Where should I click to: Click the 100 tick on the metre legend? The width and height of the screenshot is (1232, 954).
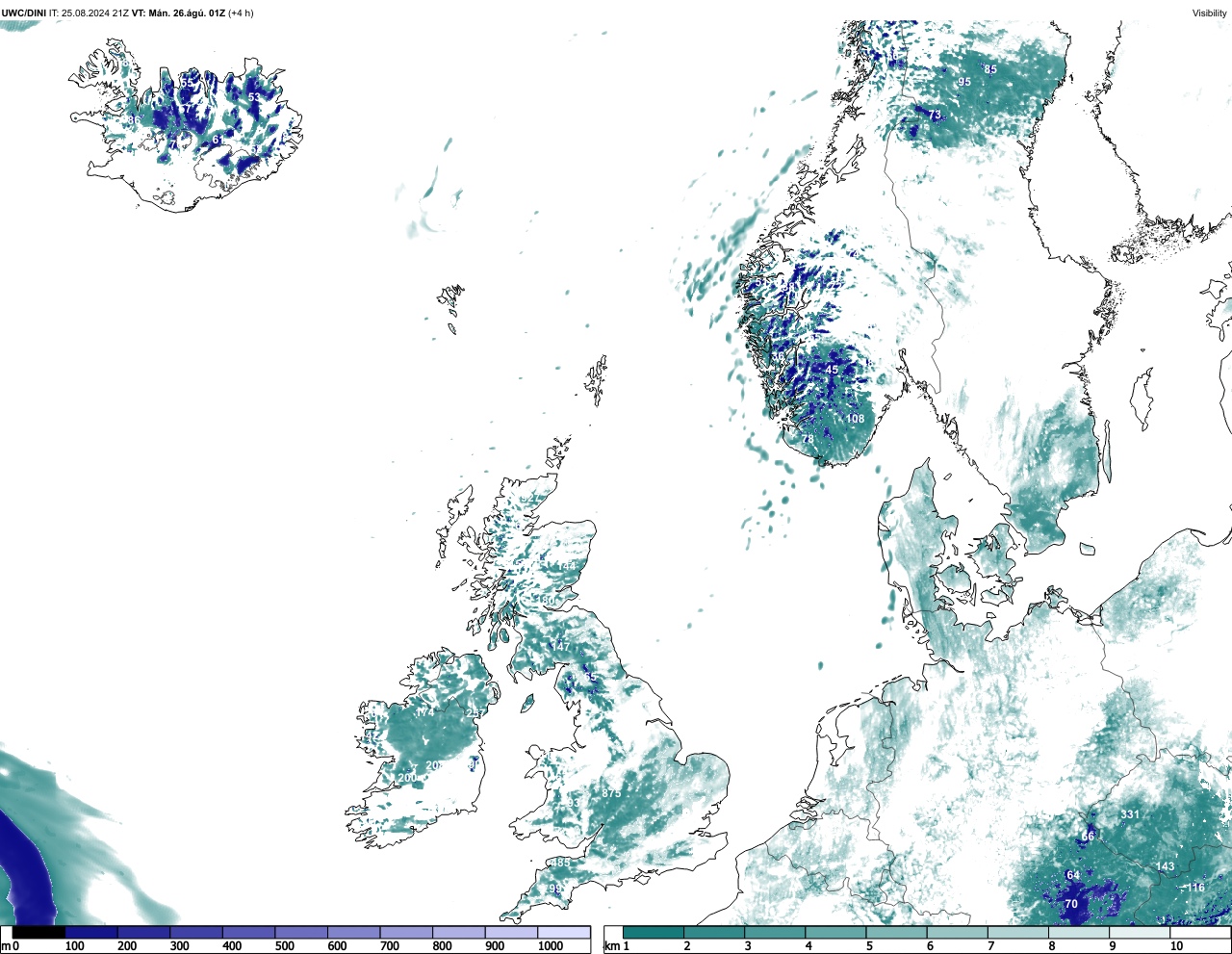(x=74, y=946)
